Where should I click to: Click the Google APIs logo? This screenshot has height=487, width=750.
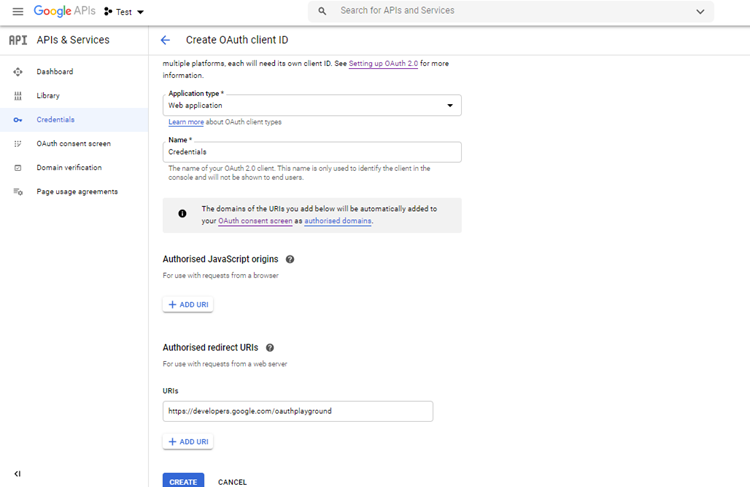[64, 11]
